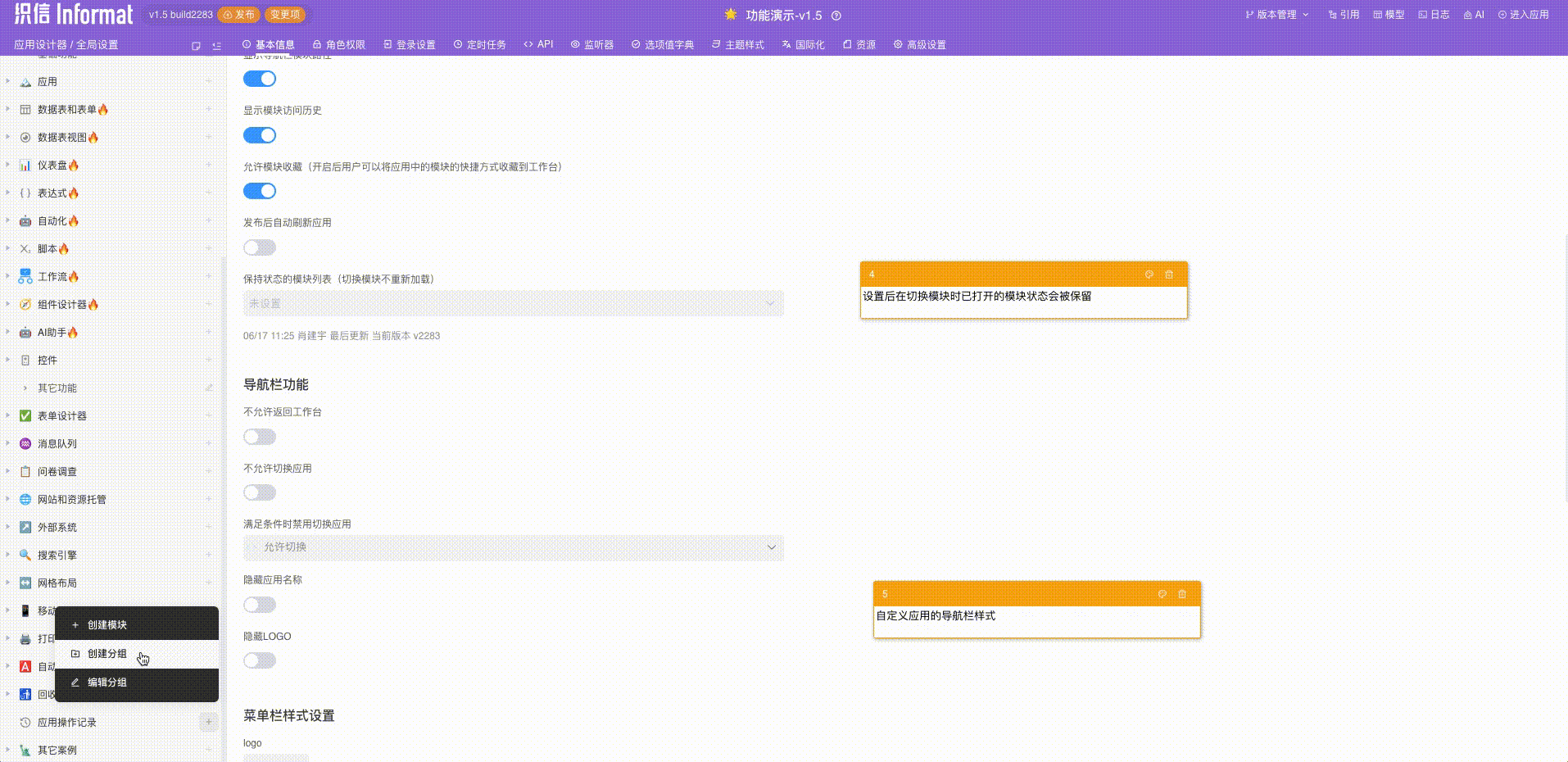Delete comment card number 5
Image resolution: width=1568 pixels, height=762 pixels.
tap(1182, 594)
